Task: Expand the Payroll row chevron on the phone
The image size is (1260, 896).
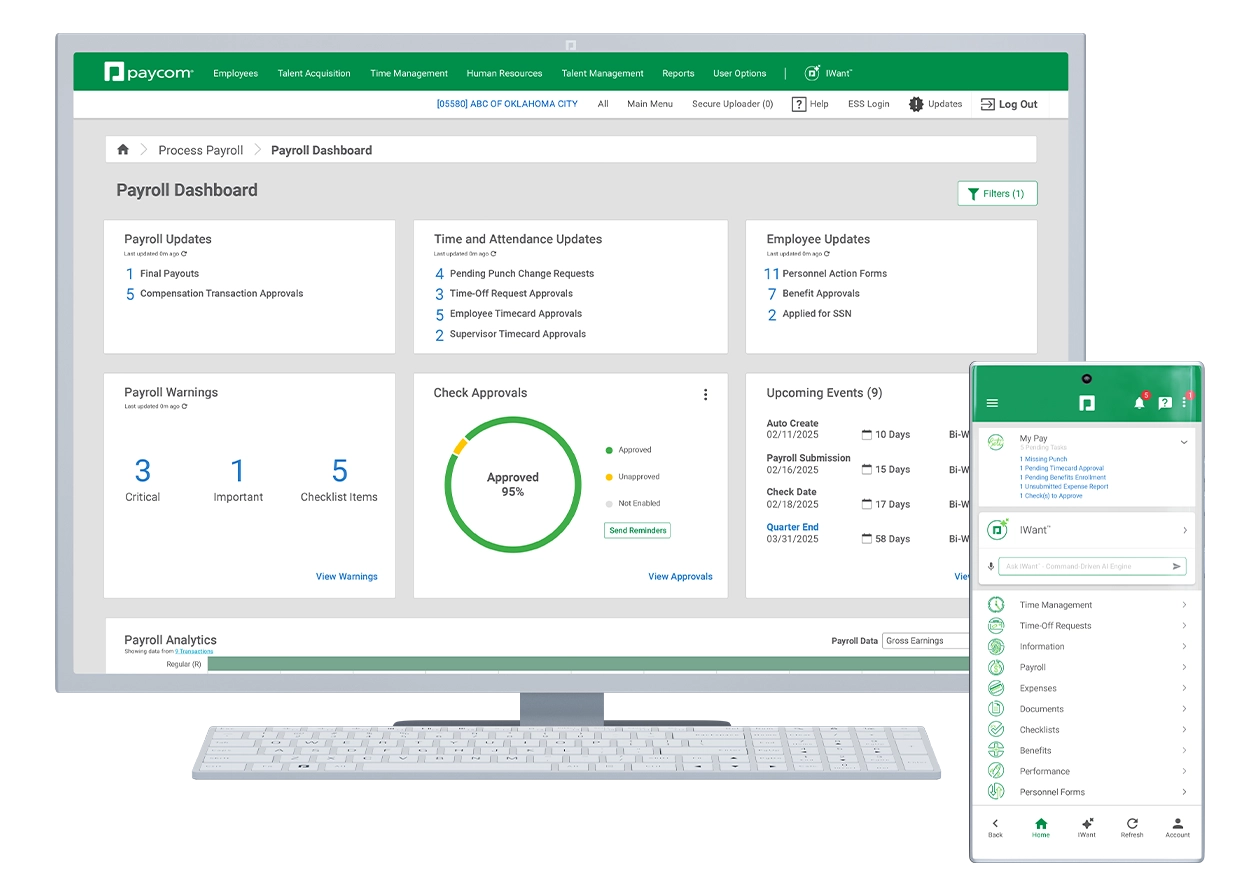Action: (x=1184, y=667)
